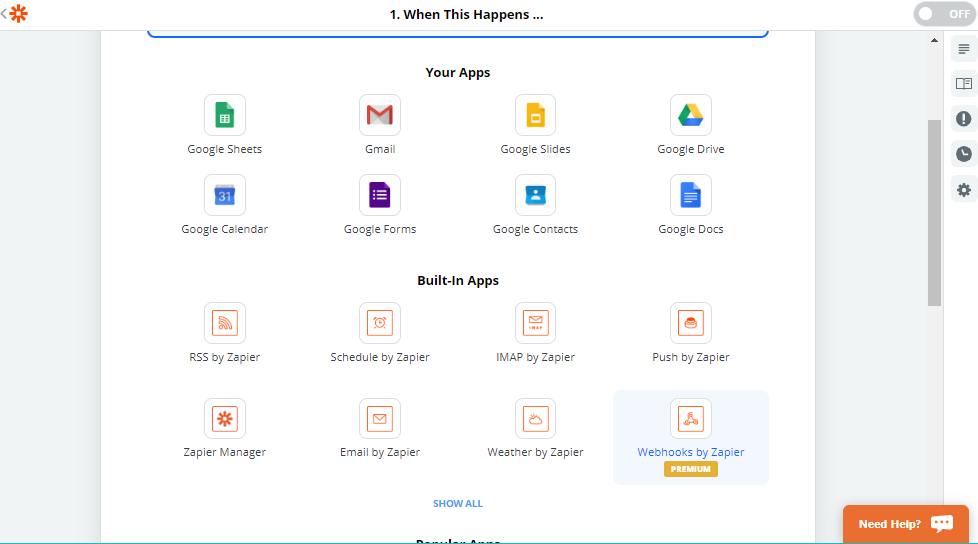The image size is (978, 544).
Task: Select the Google Sheets app icon
Action: tap(224, 116)
